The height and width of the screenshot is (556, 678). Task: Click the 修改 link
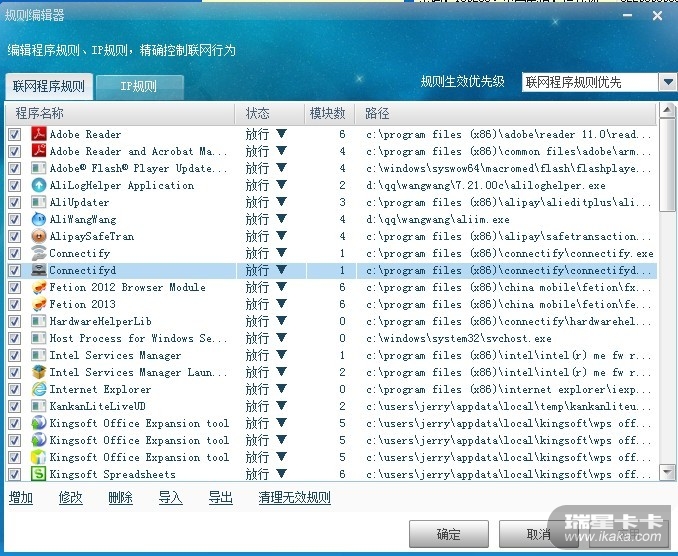click(x=70, y=498)
